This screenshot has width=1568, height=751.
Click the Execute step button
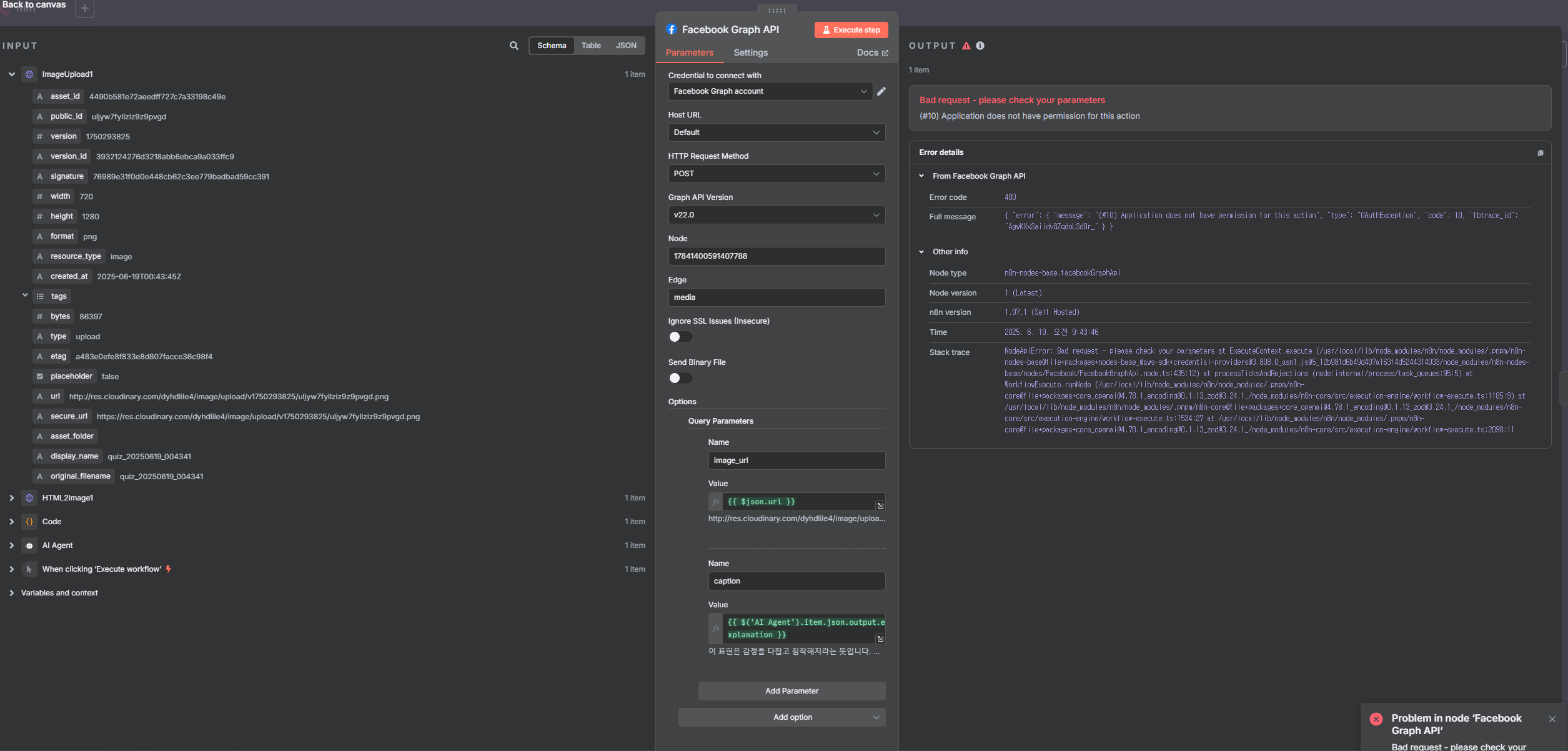(851, 30)
